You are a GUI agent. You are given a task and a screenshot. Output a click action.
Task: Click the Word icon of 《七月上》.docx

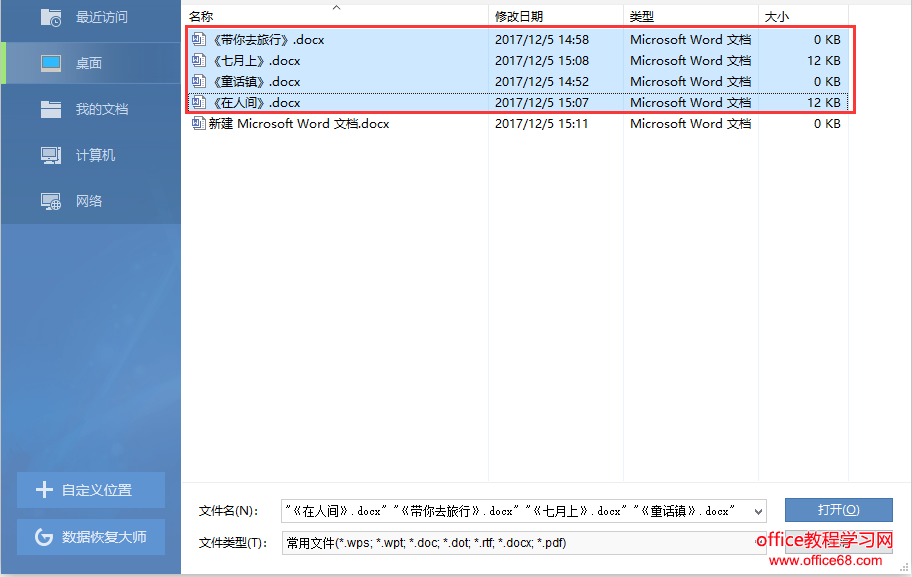pyautogui.click(x=199, y=60)
